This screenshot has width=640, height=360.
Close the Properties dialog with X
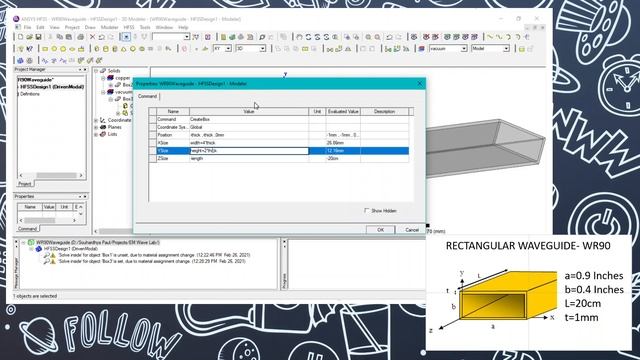coord(420,84)
